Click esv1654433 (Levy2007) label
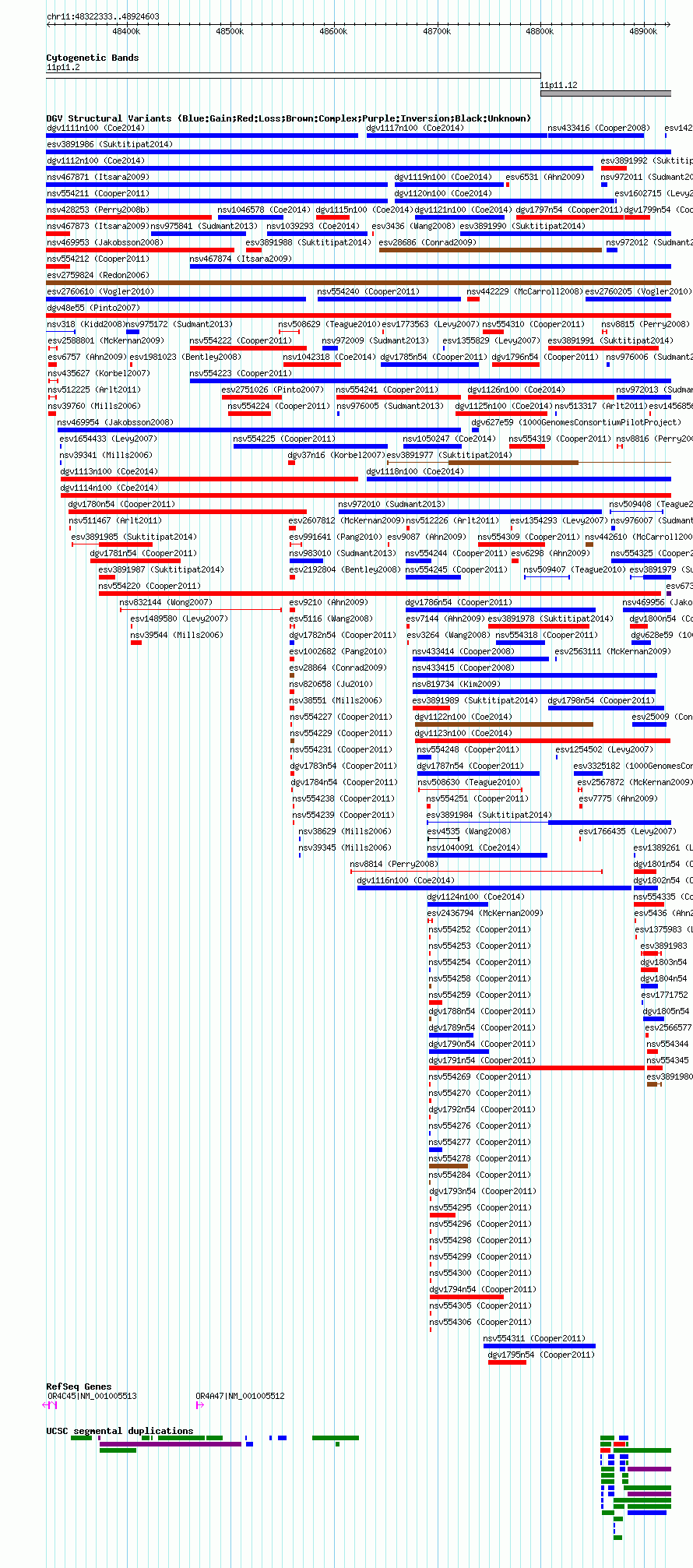Image resolution: width=693 pixels, height=1568 pixels. pos(108,439)
